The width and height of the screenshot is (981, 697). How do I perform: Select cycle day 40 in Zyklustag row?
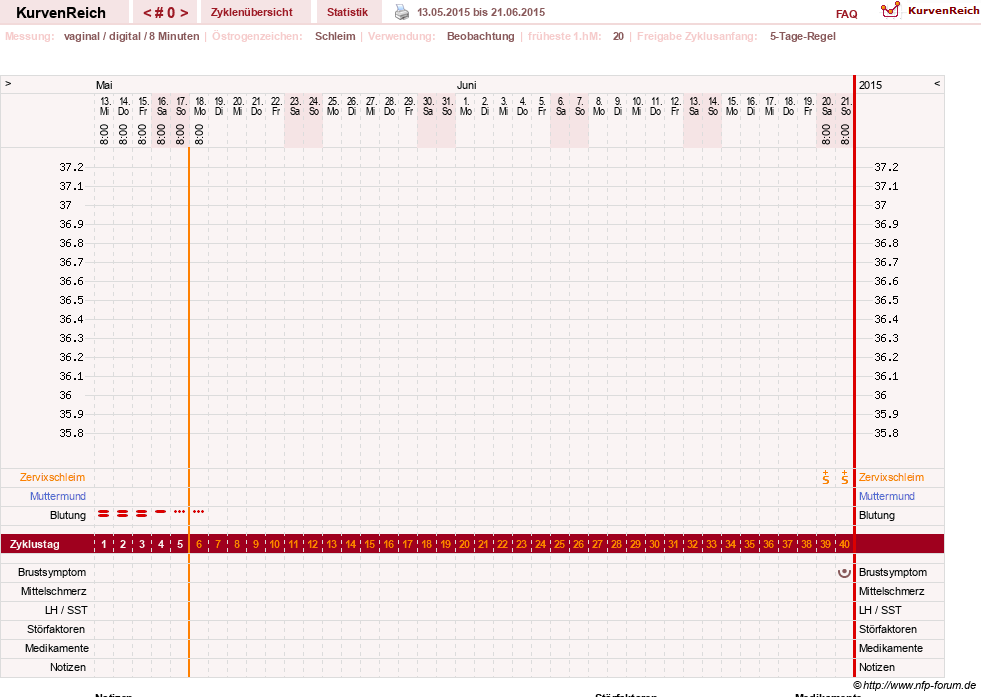click(844, 544)
